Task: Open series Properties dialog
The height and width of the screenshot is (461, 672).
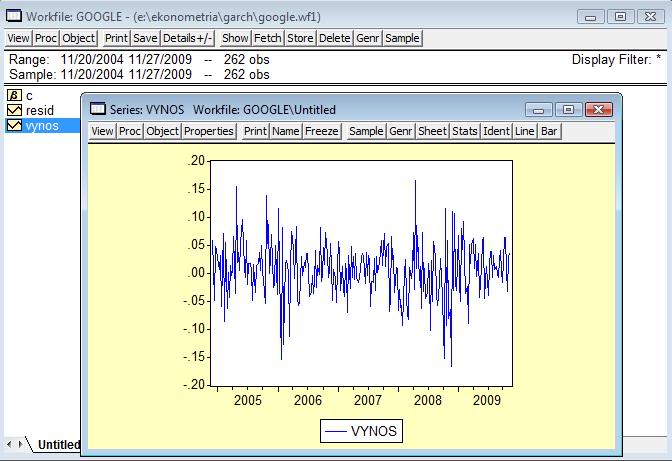Action: 209,131
